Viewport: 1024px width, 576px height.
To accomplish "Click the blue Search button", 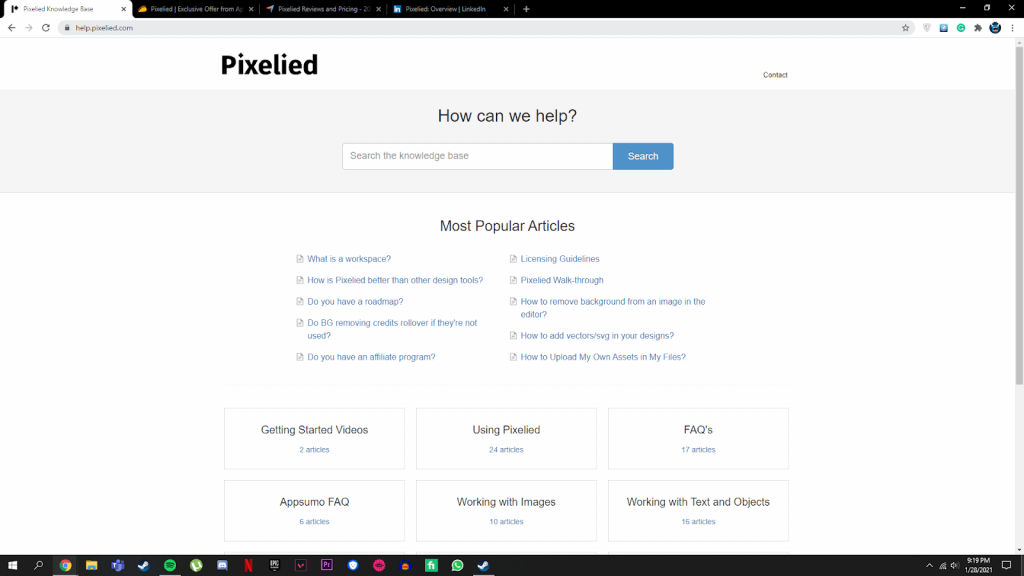I will pos(643,156).
